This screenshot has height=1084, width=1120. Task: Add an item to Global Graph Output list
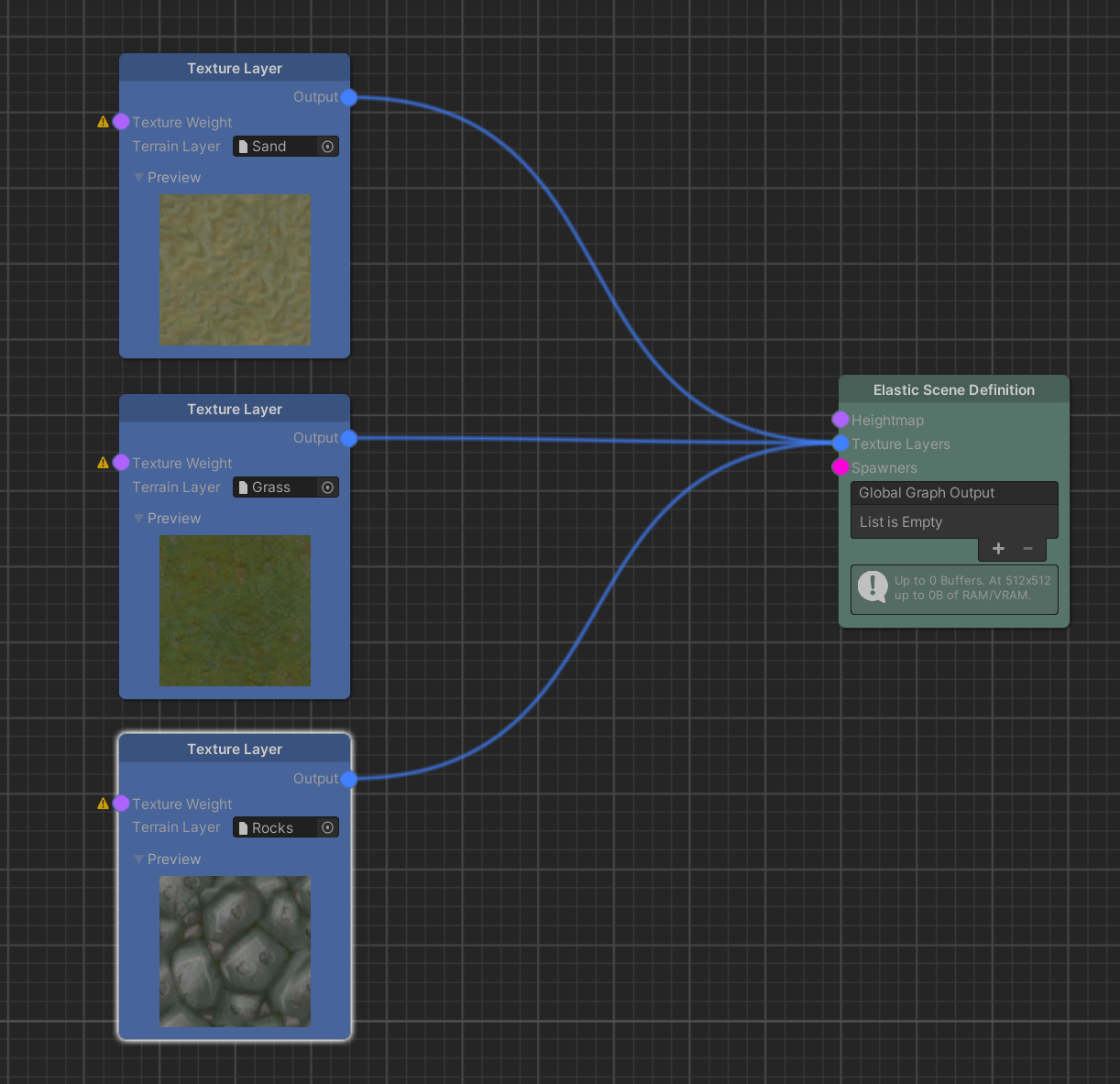tap(998, 549)
